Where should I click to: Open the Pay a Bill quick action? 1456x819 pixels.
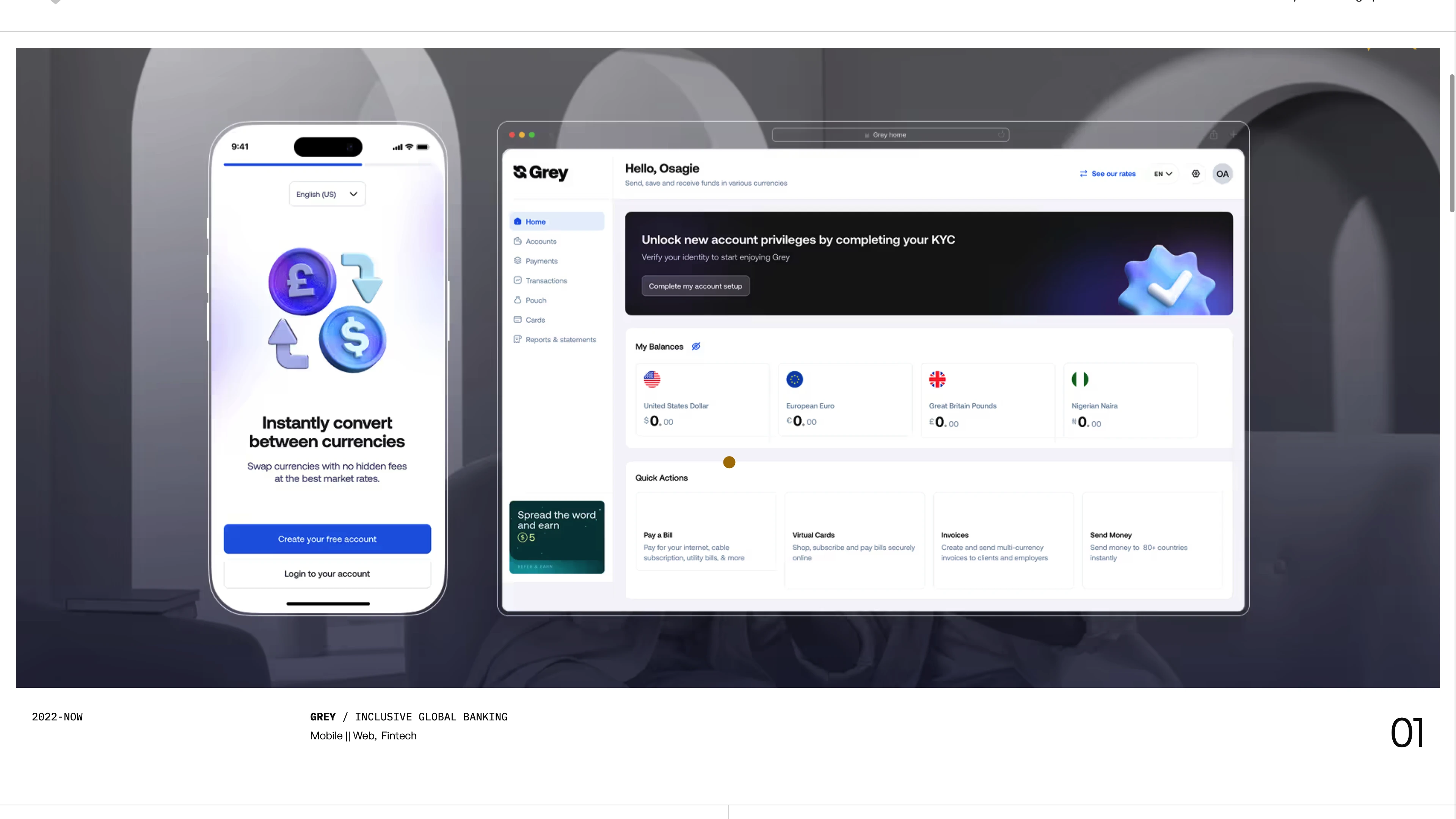point(706,531)
